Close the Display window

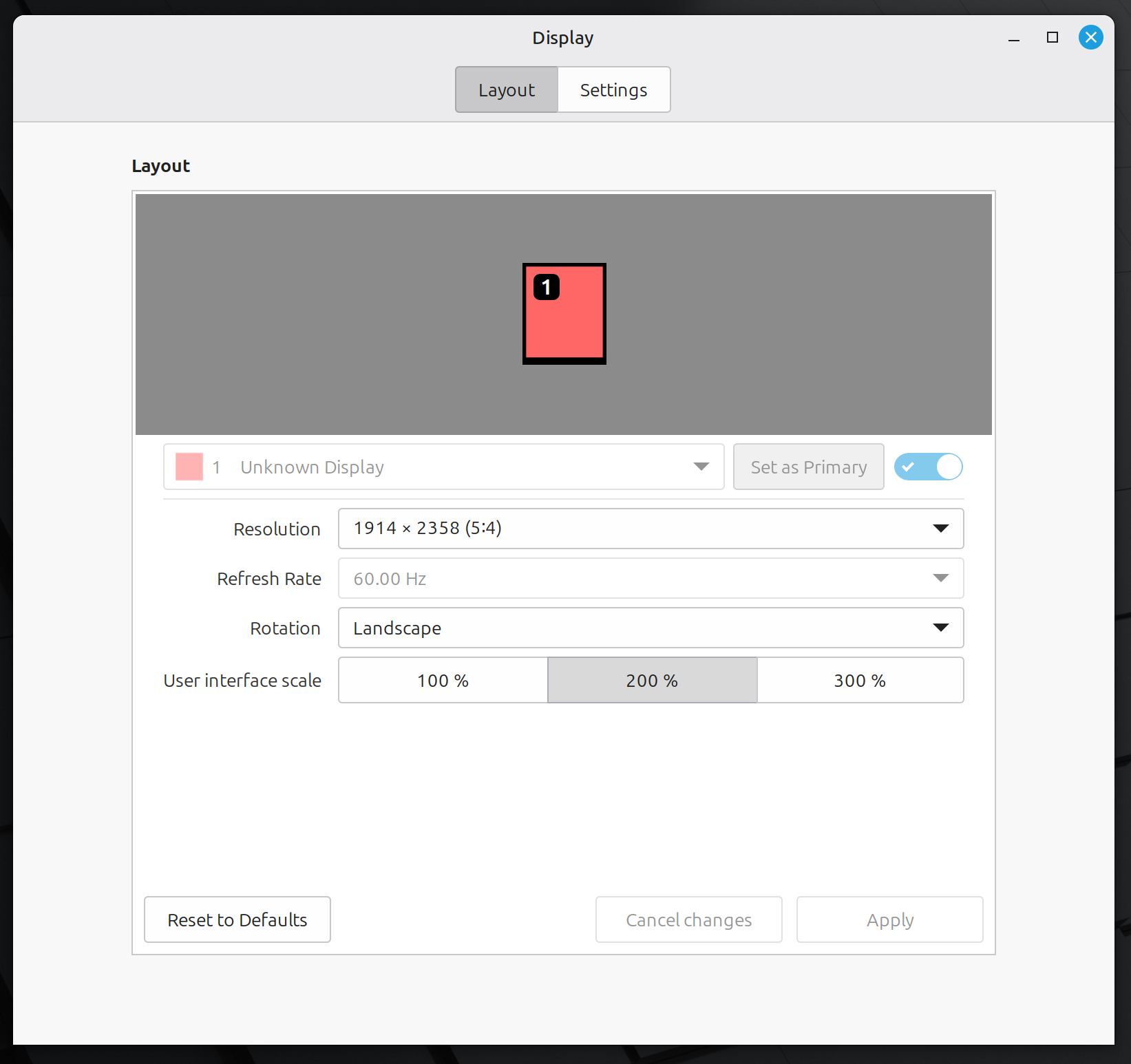coord(1090,37)
